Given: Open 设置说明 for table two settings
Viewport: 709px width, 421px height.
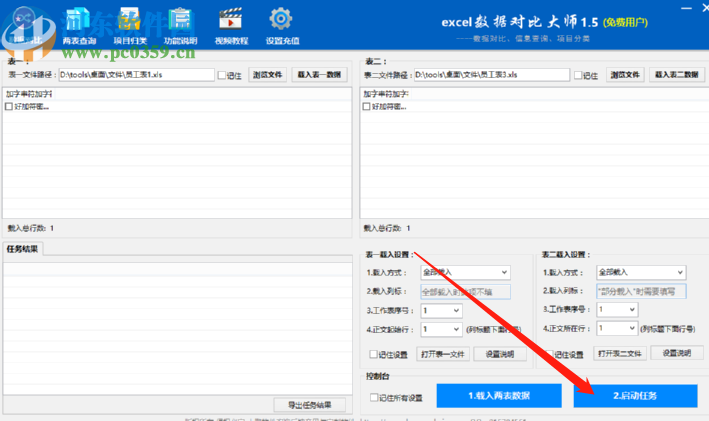Looking at the screenshot, I should click(x=676, y=353).
